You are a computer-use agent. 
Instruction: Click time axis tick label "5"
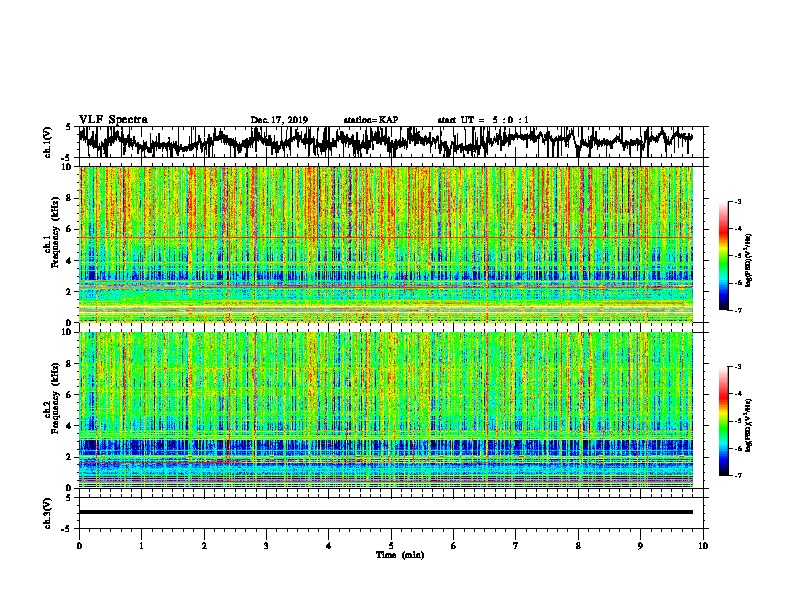tap(391, 546)
